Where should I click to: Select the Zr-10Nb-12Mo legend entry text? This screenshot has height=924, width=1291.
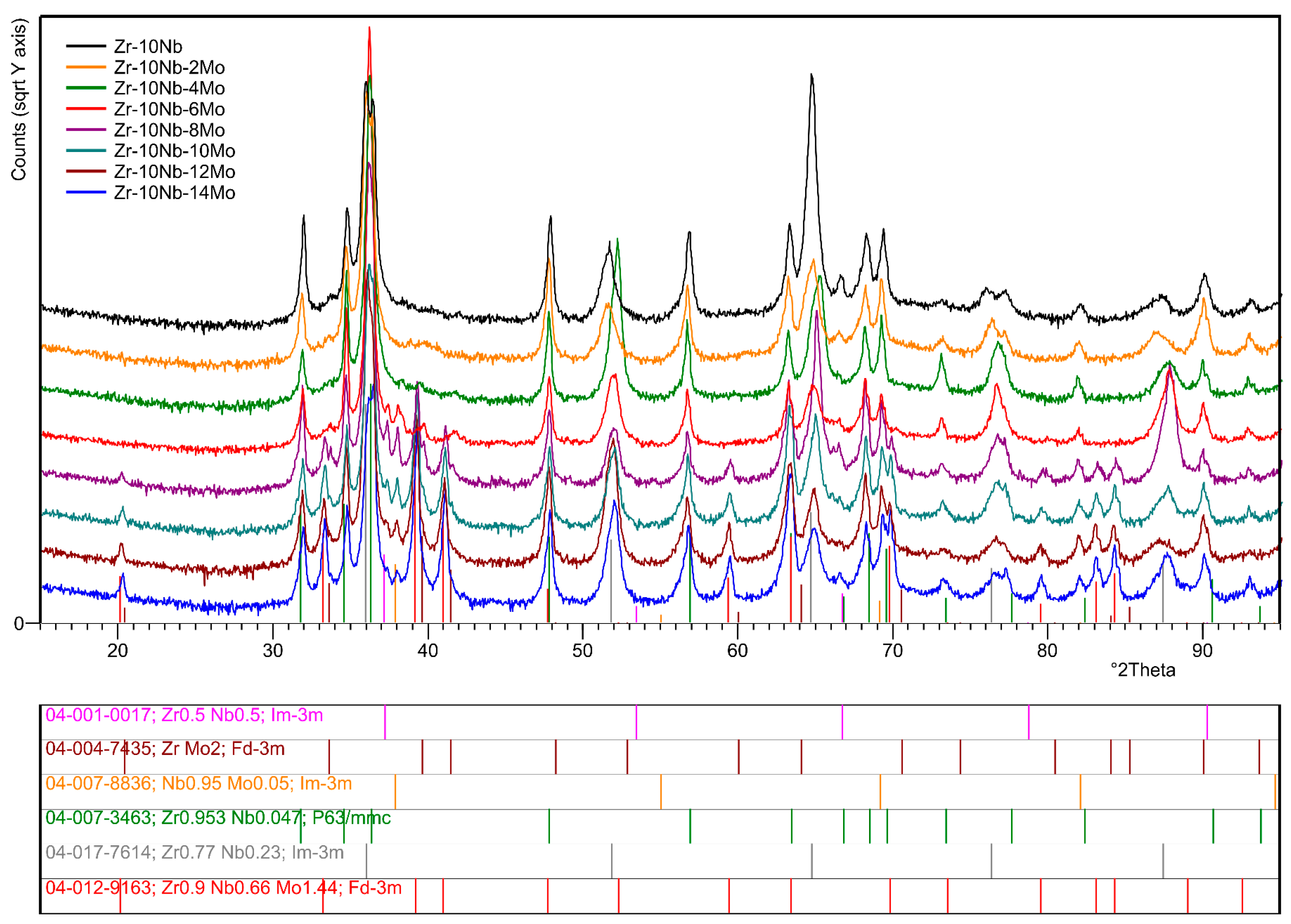(174, 172)
